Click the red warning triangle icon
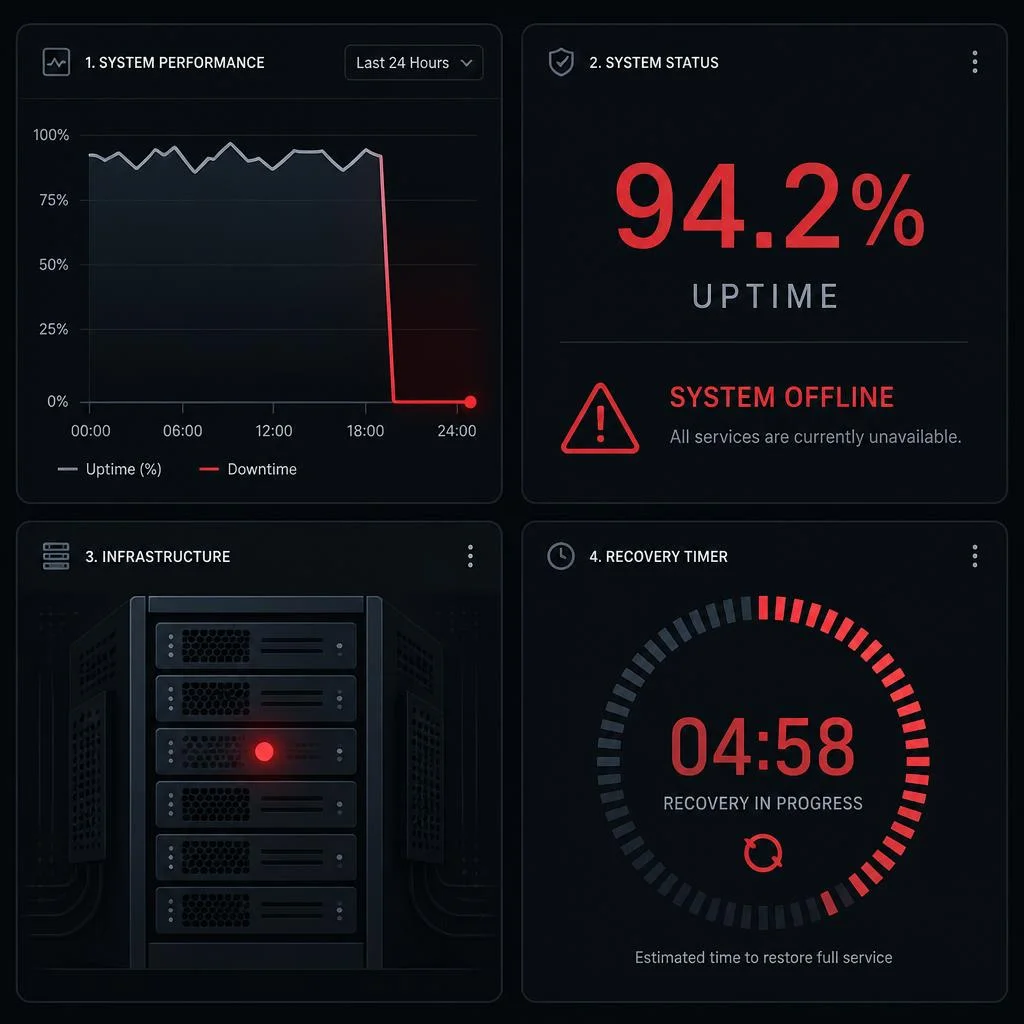The width and height of the screenshot is (1024, 1024). click(600, 419)
